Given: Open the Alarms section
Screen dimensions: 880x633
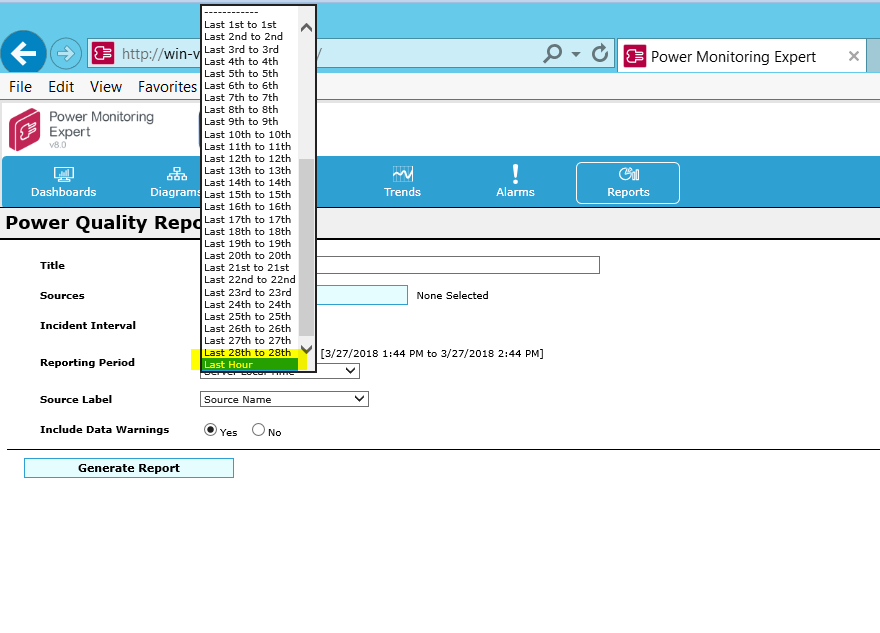Looking at the screenshot, I should click(x=515, y=182).
